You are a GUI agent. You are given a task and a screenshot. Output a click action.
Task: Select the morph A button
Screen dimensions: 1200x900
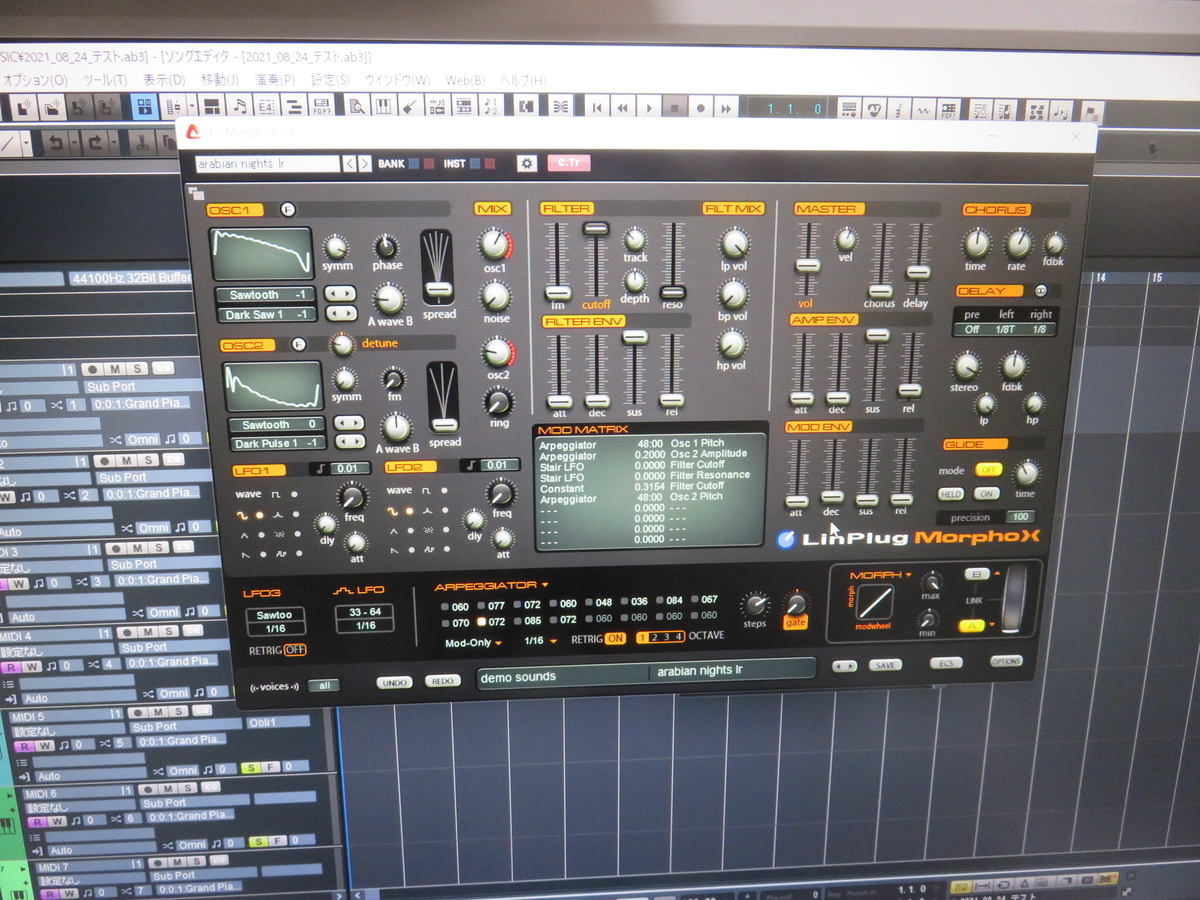click(971, 625)
